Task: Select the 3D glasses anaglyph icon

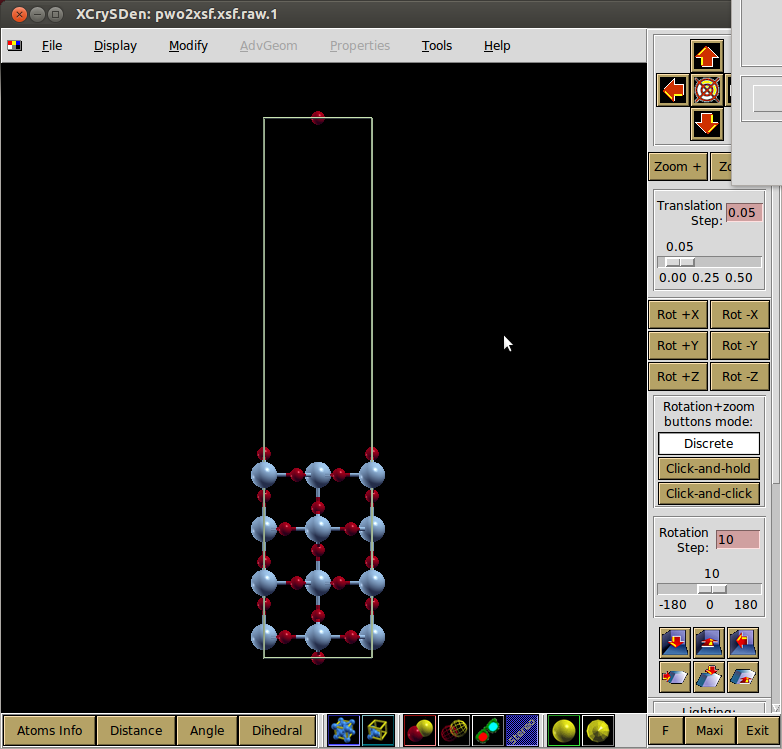Action: click(x=488, y=731)
